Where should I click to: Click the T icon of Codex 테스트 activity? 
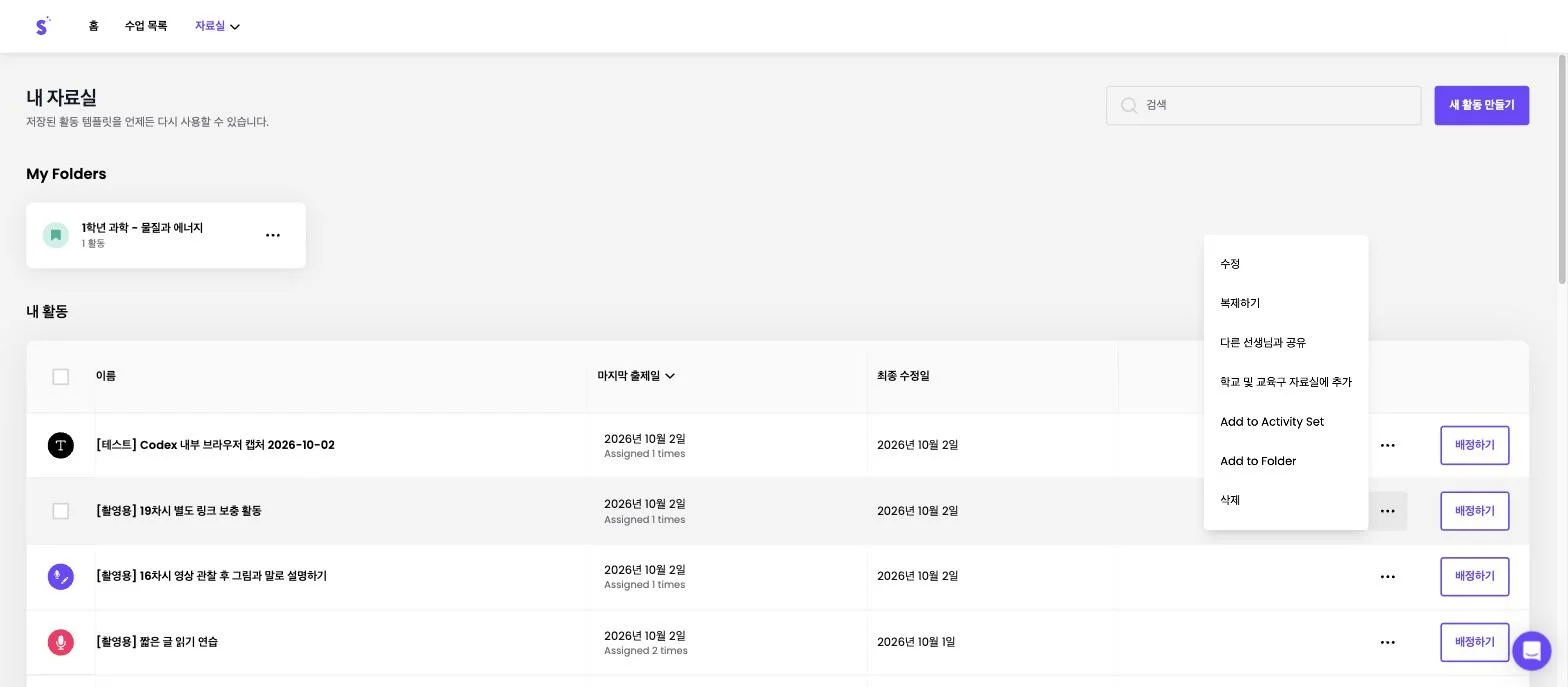[61, 445]
